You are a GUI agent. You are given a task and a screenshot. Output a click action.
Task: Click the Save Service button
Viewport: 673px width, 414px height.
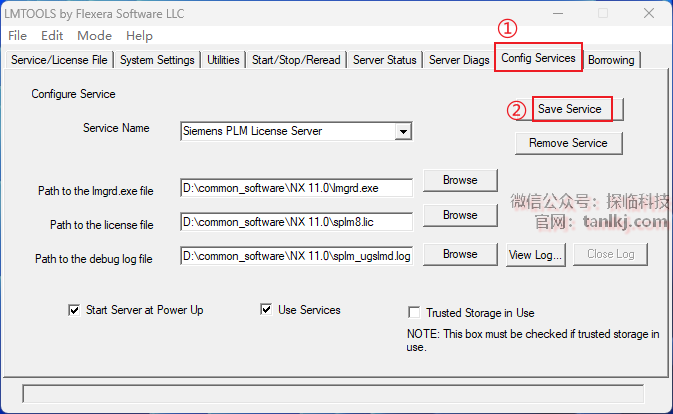point(570,109)
